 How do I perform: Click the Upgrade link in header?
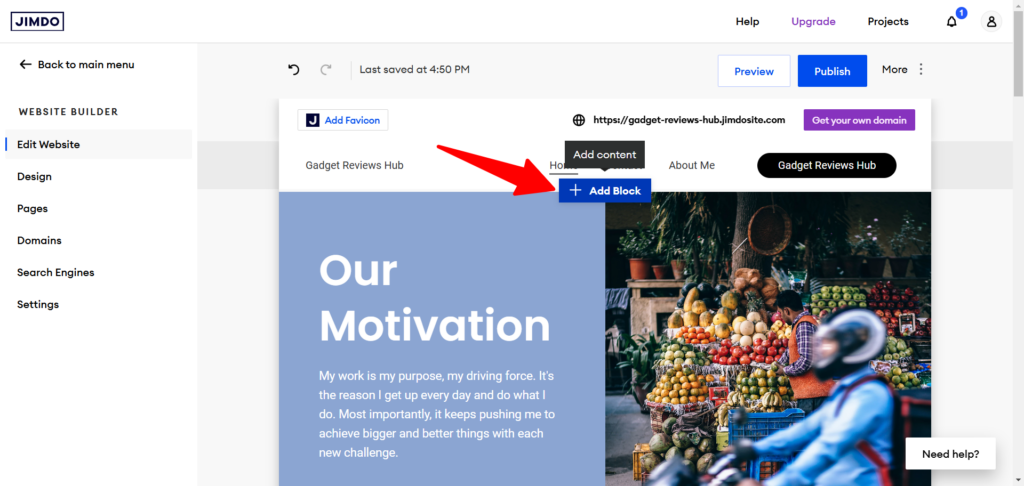point(813,21)
